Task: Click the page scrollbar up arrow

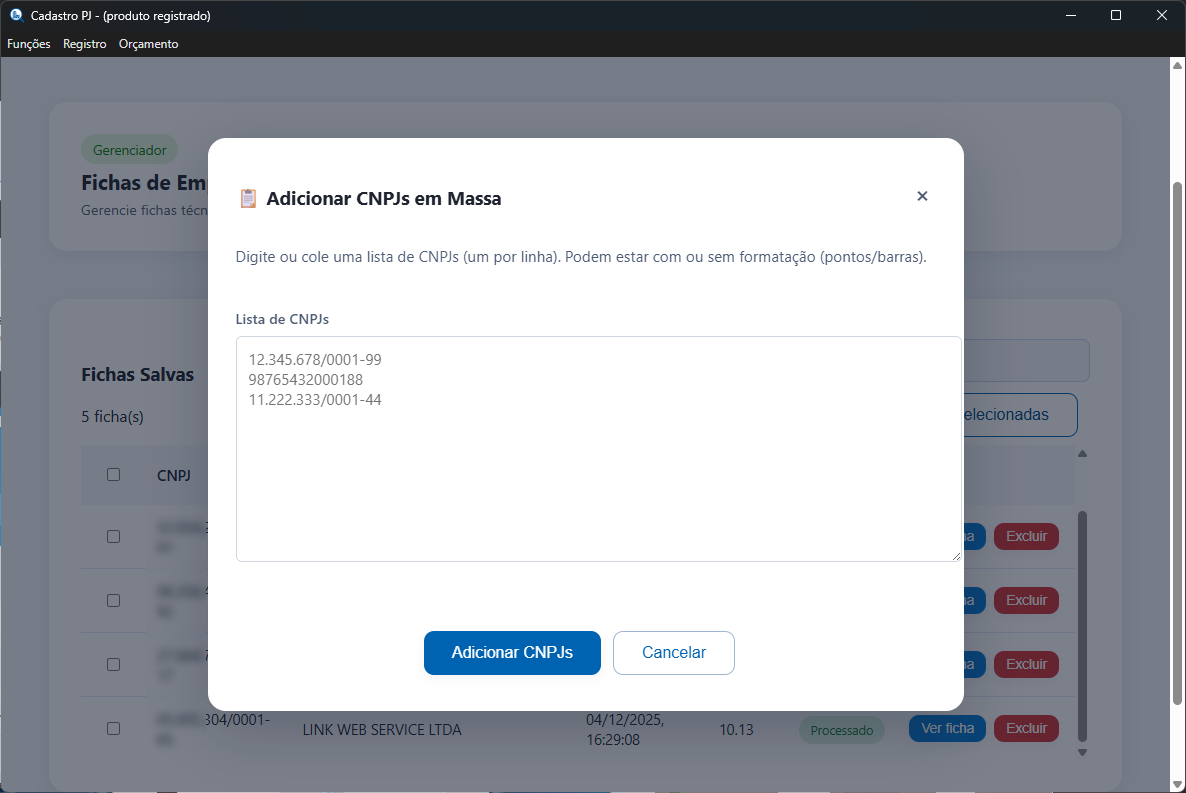Action: point(1177,66)
